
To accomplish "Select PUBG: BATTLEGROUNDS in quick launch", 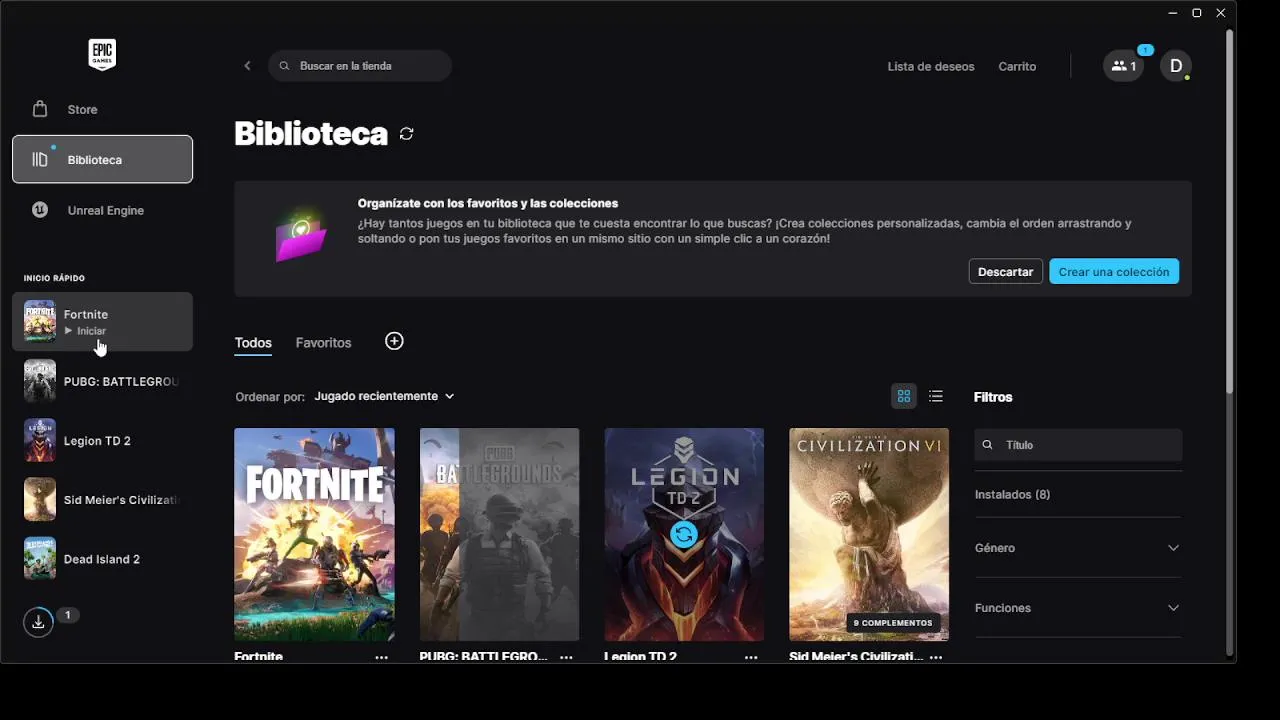I will click(102, 381).
